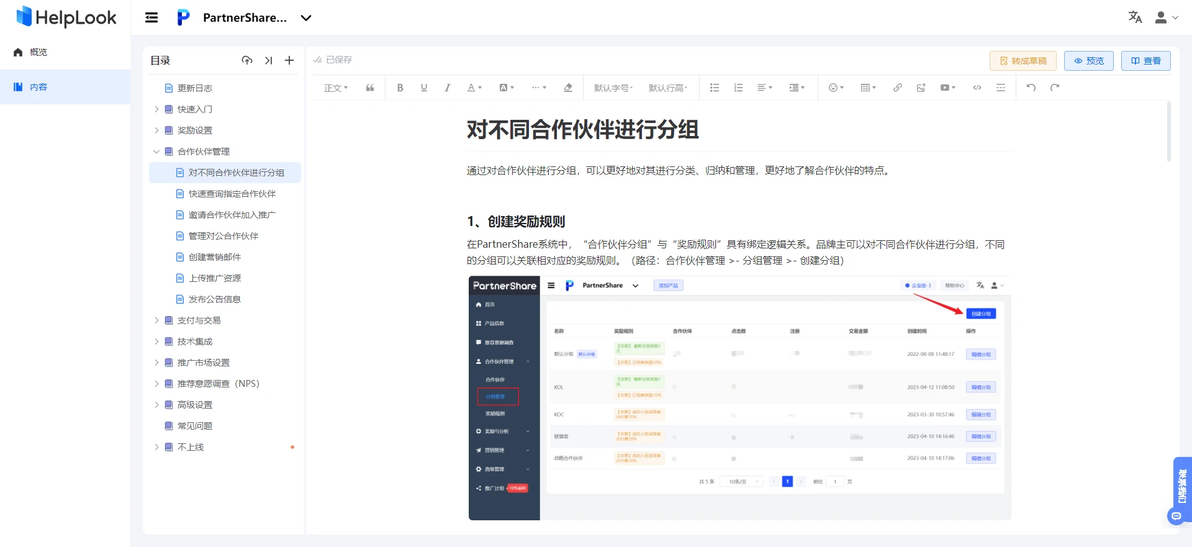1192x547 pixels.
Task: Insert a horizontal divider line
Action: click(x=1000, y=88)
